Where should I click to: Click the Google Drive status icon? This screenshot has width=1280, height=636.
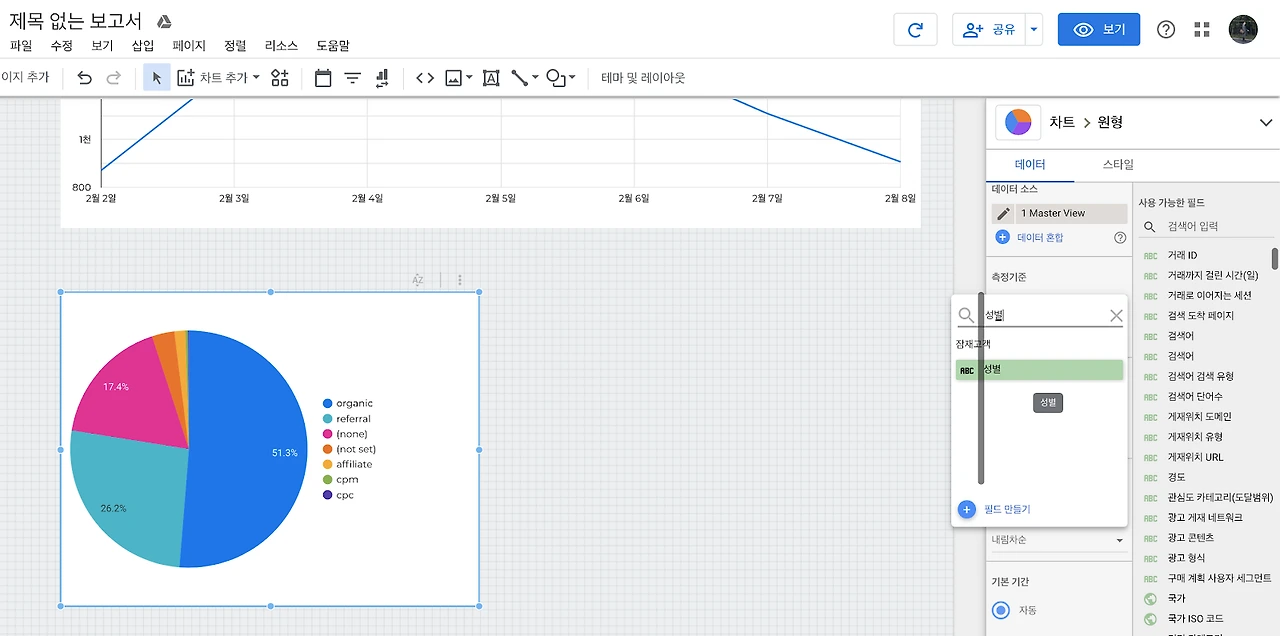pos(165,22)
